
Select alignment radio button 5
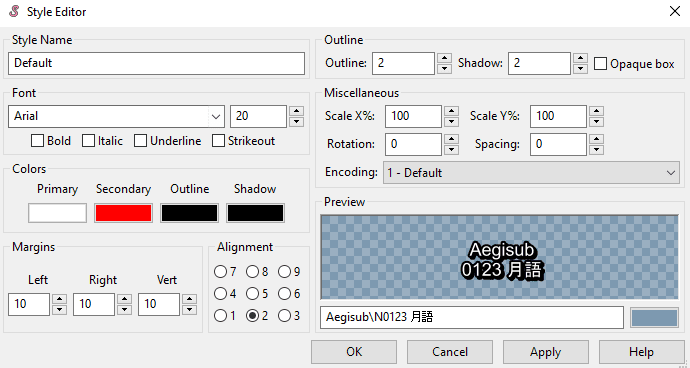[x=252, y=294]
